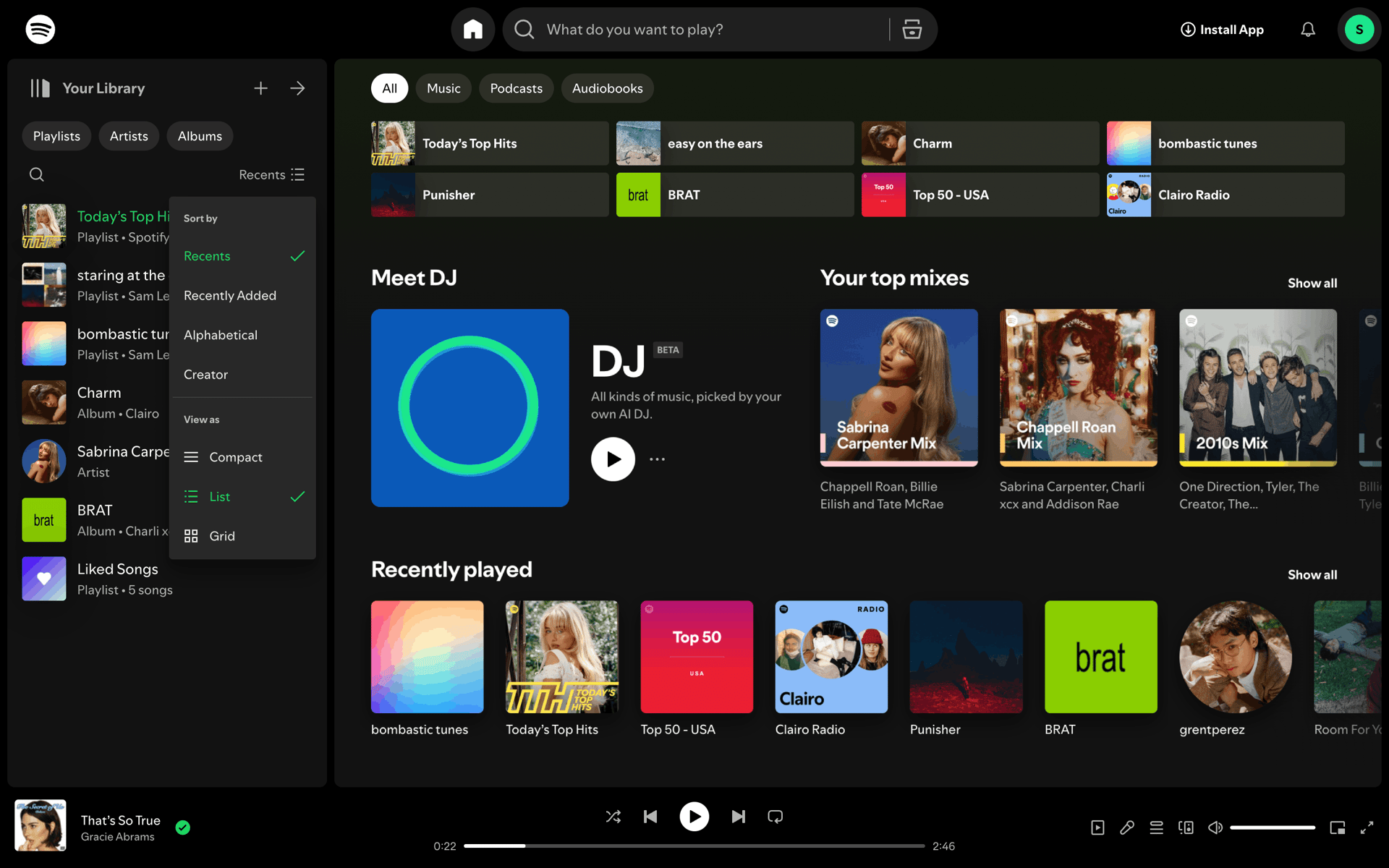Screen dimensions: 1389x868
Task: Mute the volume speaker icon
Action: pos(1215,827)
